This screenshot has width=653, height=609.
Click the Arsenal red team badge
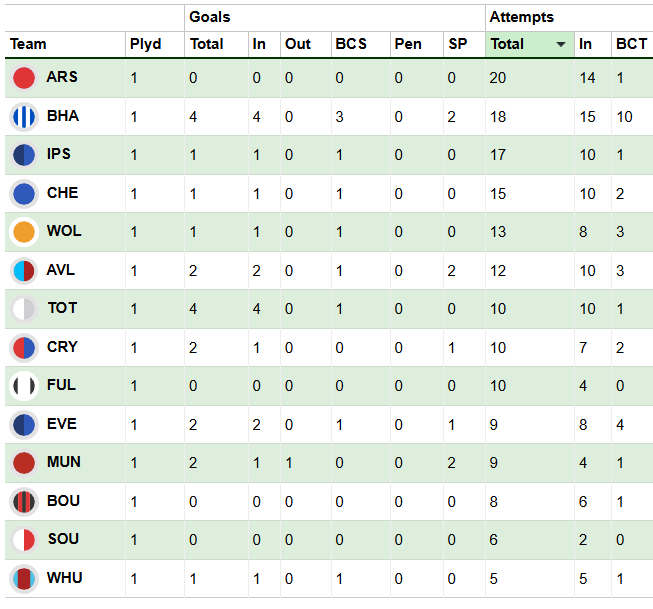pyautogui.click(x=24, y=78)
